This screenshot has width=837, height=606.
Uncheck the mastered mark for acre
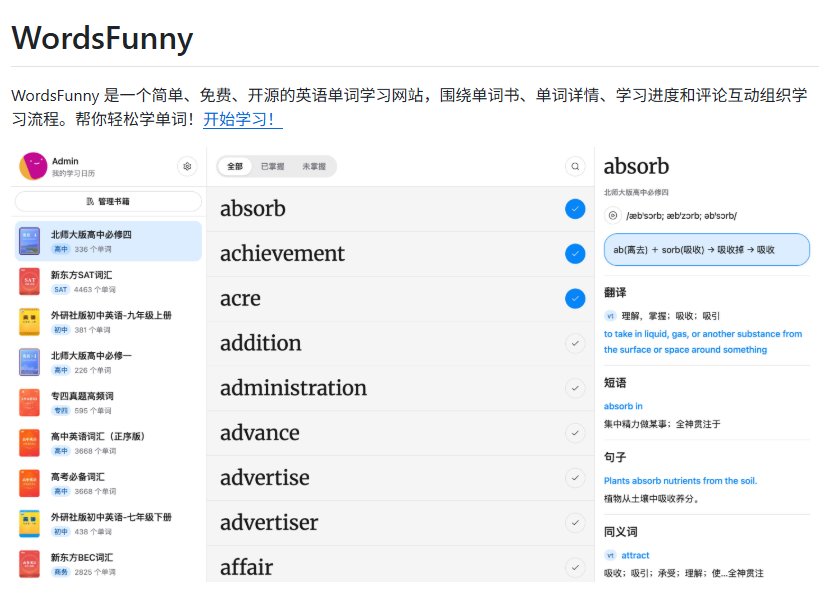[x=575, y=298]
